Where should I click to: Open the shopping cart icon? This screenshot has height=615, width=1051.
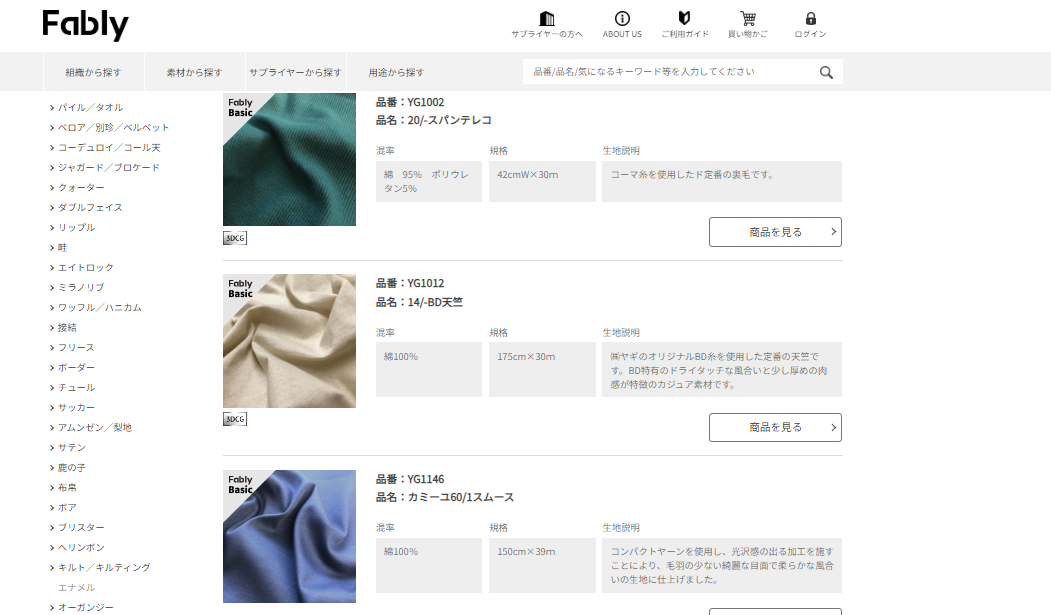click(x=747, y=19)
